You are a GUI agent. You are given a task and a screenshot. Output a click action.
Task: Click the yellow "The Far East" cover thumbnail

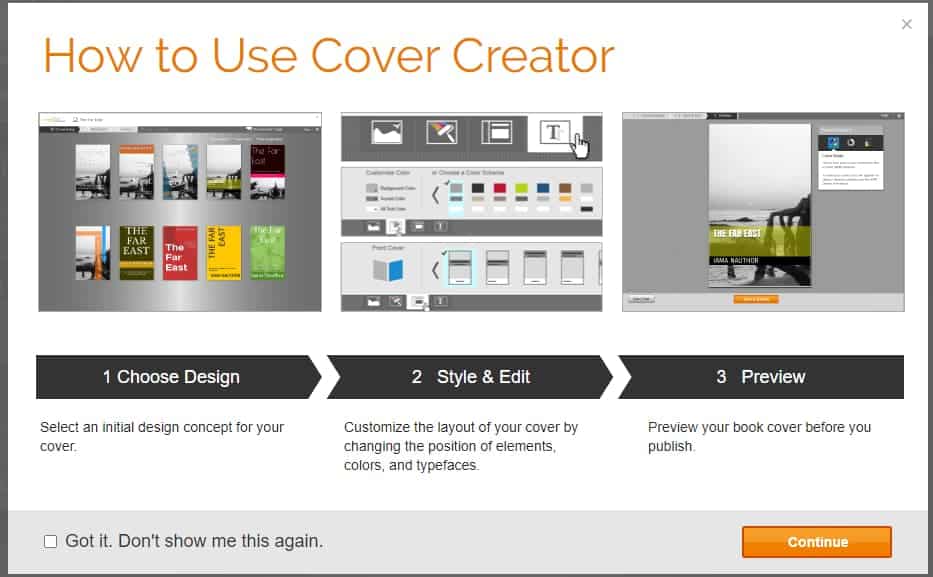(x=224, y=253)
